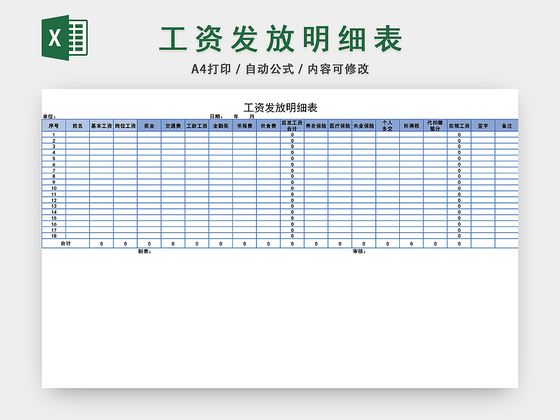
Task: Select the 代扣缴部分 column header
Action: (435, 126)
